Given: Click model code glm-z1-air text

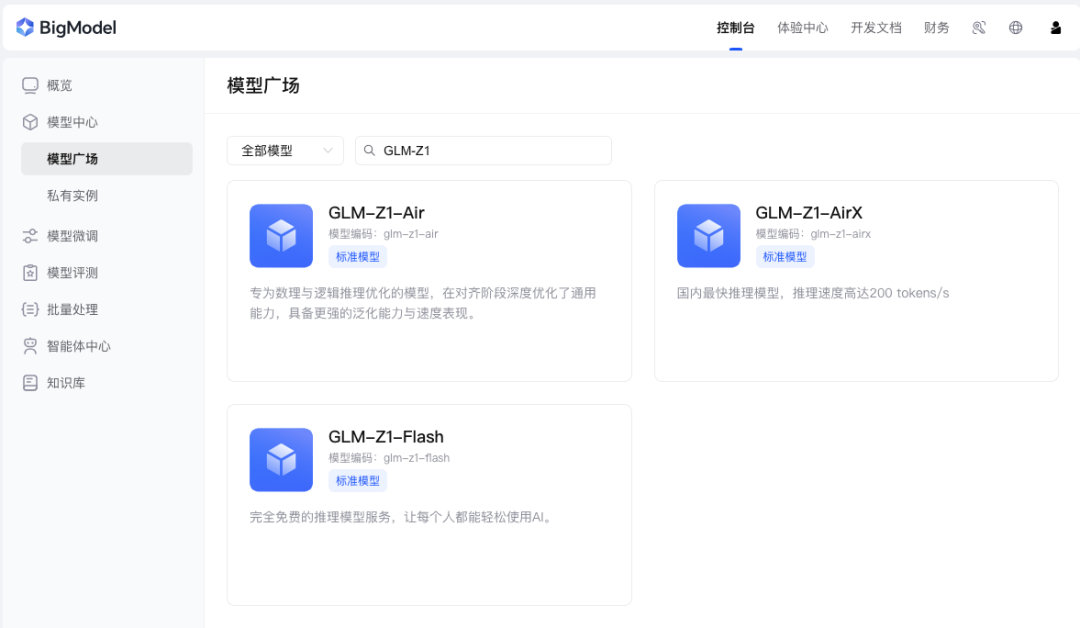Looking at the screenshot, I should point(411,234).
